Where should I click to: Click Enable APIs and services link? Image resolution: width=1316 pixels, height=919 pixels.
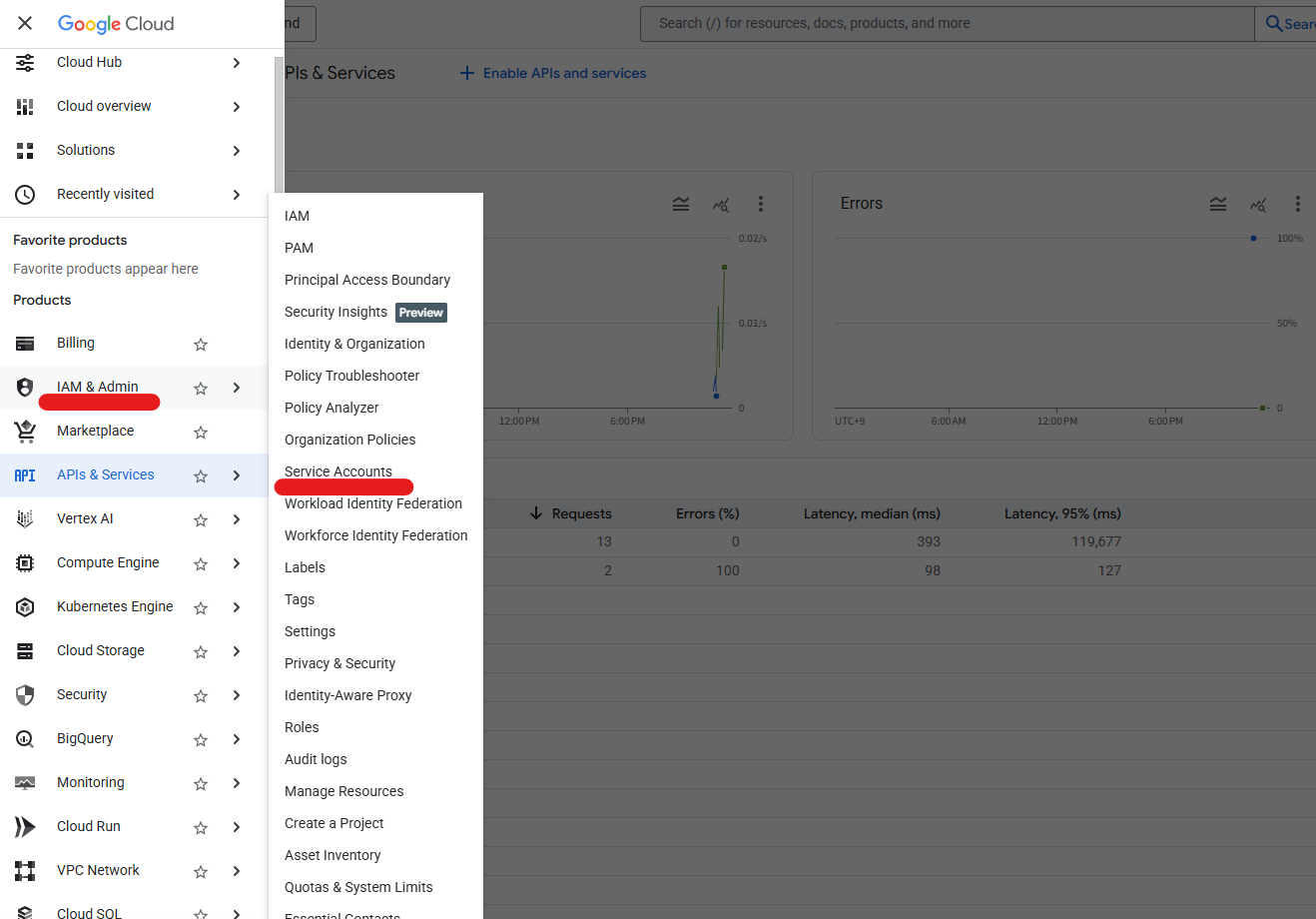(x=552, y=73)
